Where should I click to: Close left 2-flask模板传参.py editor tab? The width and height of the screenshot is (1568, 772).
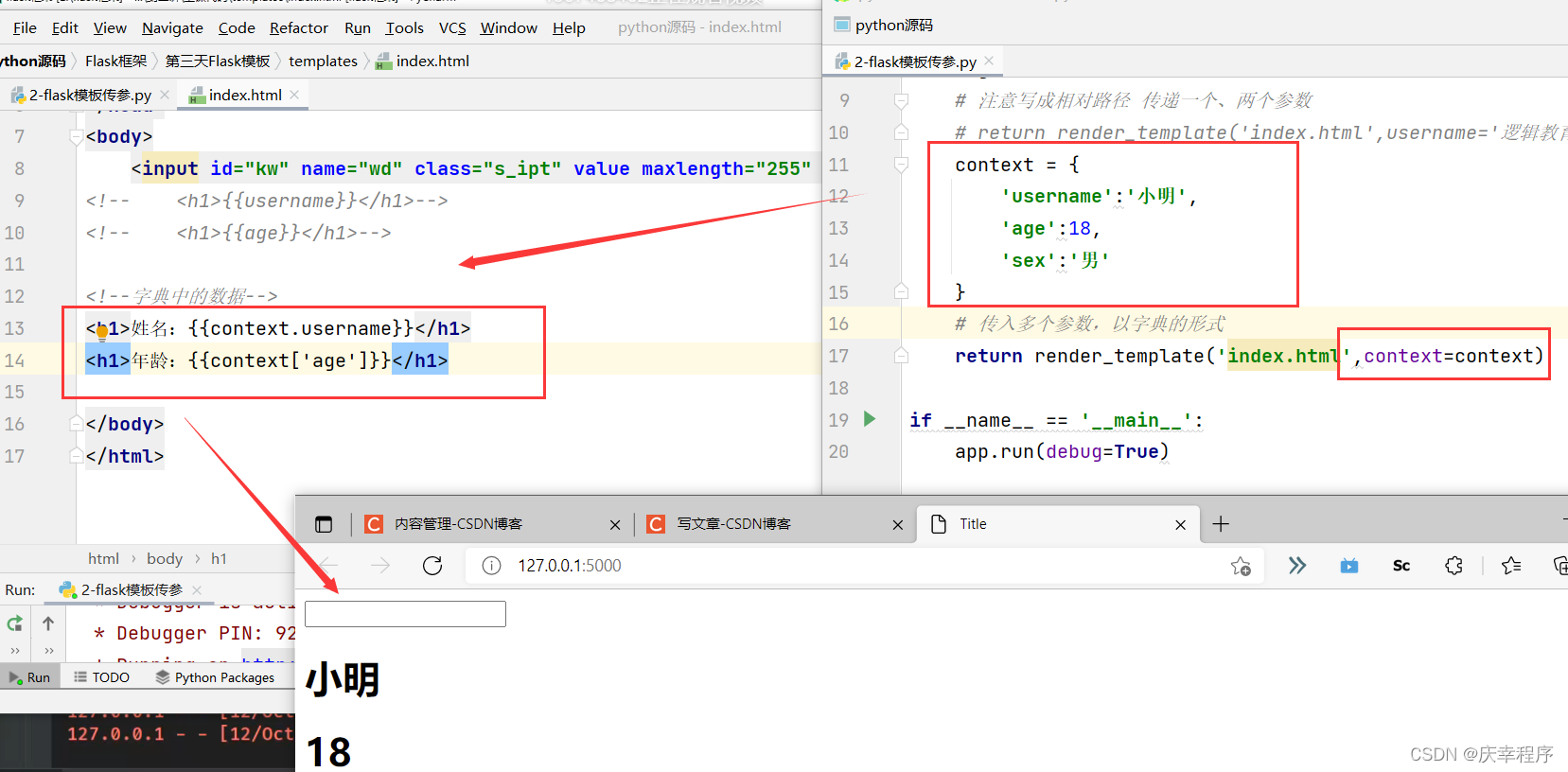[x=165, y=95]
